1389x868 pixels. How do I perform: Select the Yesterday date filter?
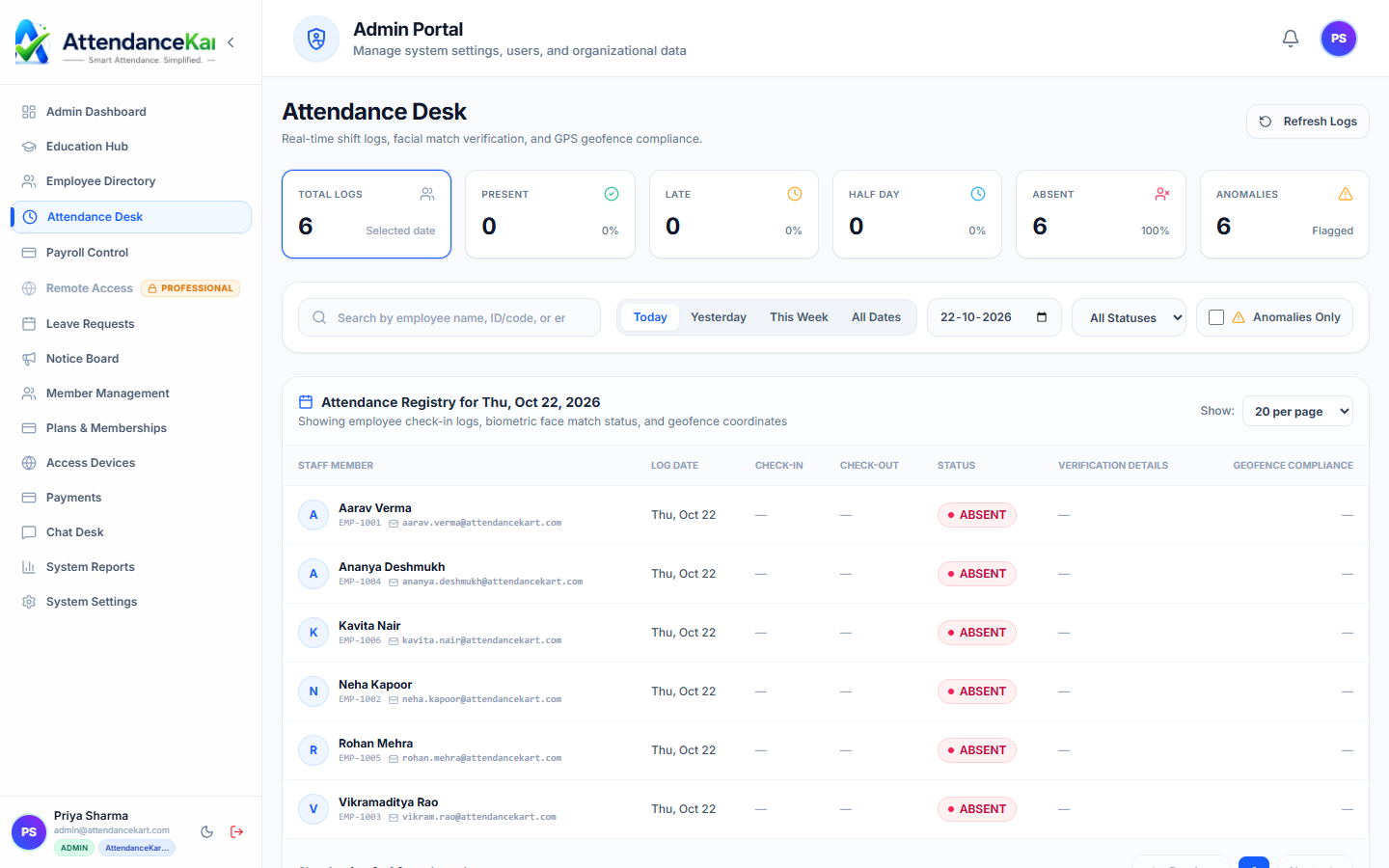coord(719,317)
